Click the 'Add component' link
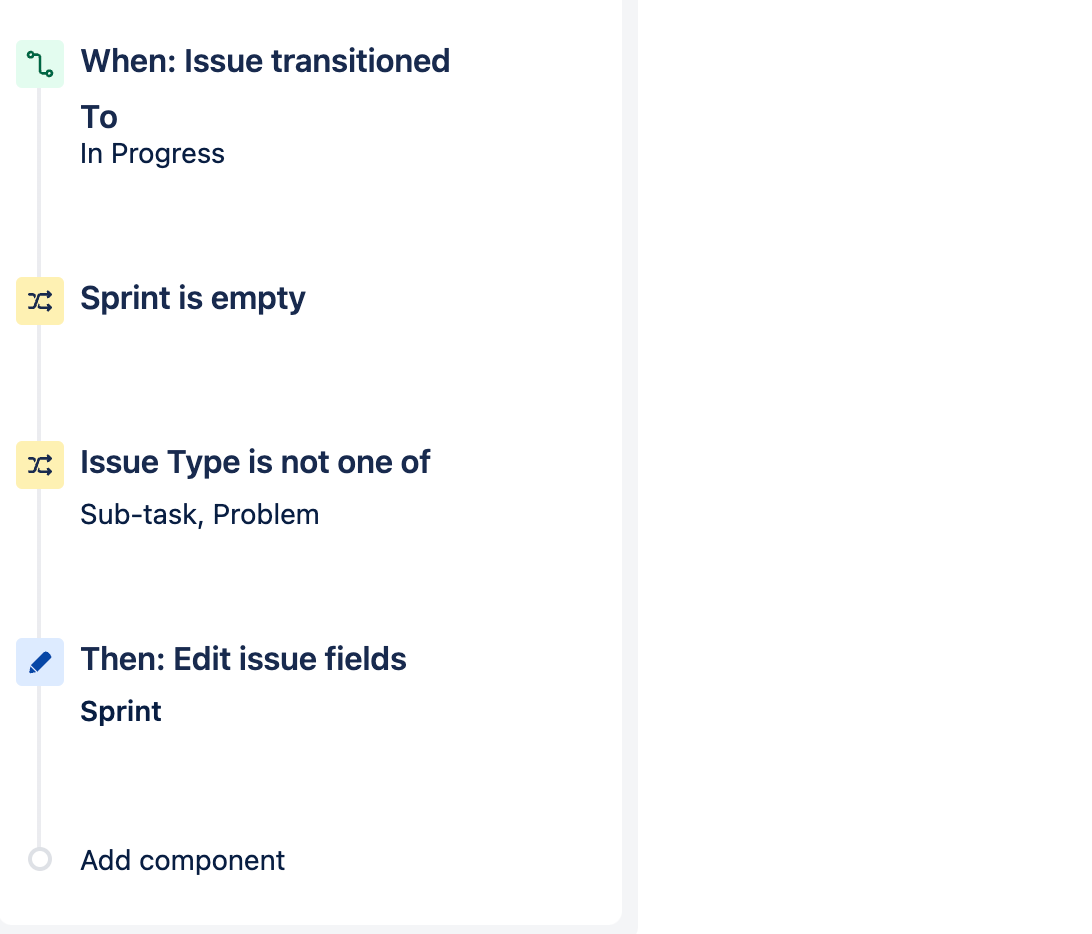This screenshot has height=934, width=1092. click(183, 860)
